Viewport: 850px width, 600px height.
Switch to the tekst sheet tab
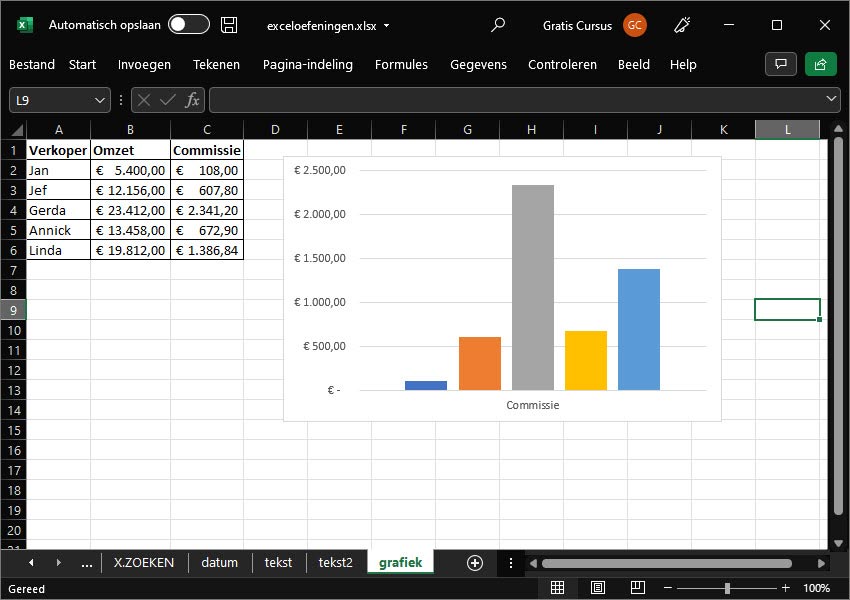coord(278,563)
